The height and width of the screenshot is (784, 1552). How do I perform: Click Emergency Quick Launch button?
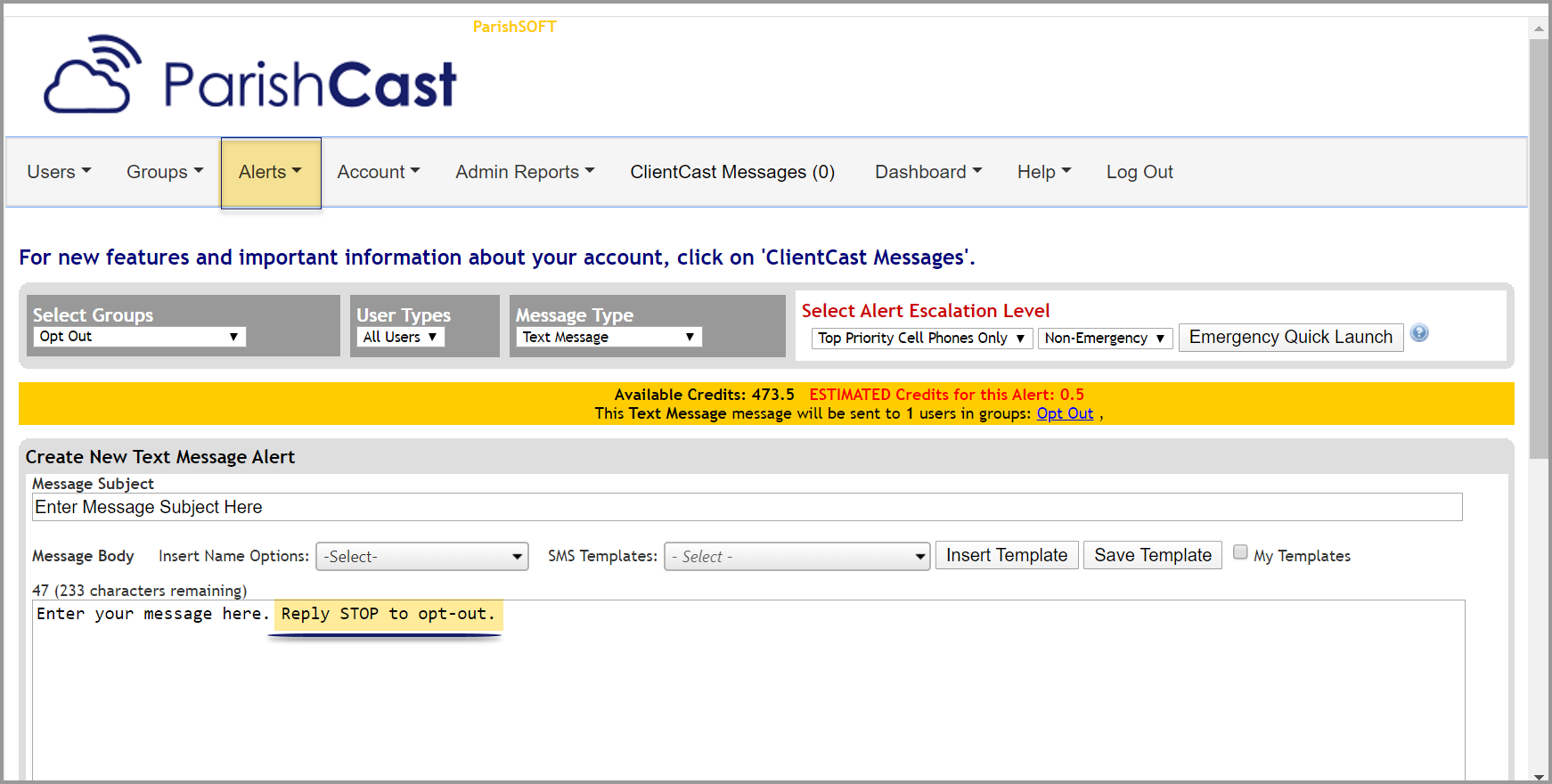pyautogui.click(x=1291, y=338)
